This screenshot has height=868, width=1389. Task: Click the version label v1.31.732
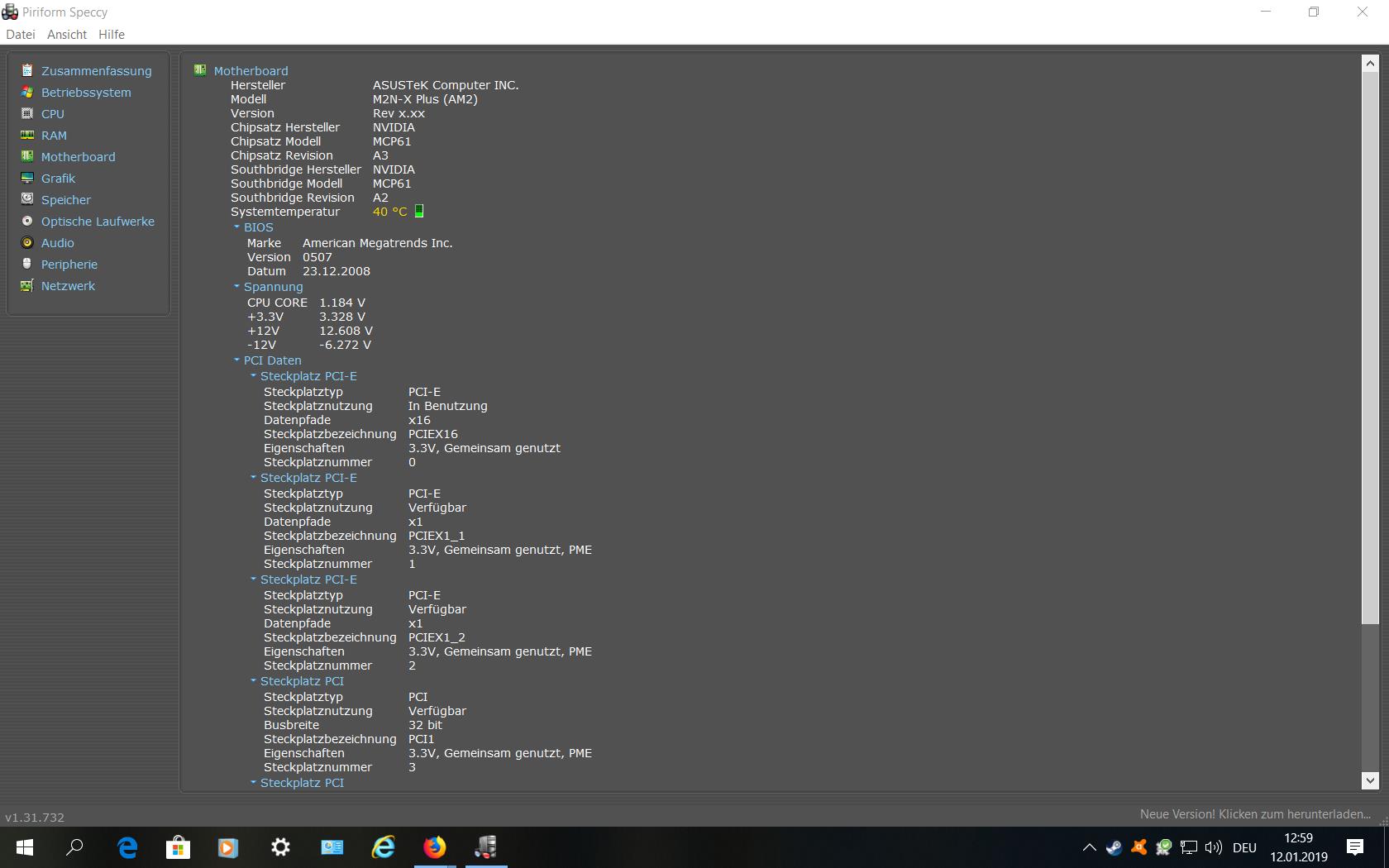pos(35,818)
